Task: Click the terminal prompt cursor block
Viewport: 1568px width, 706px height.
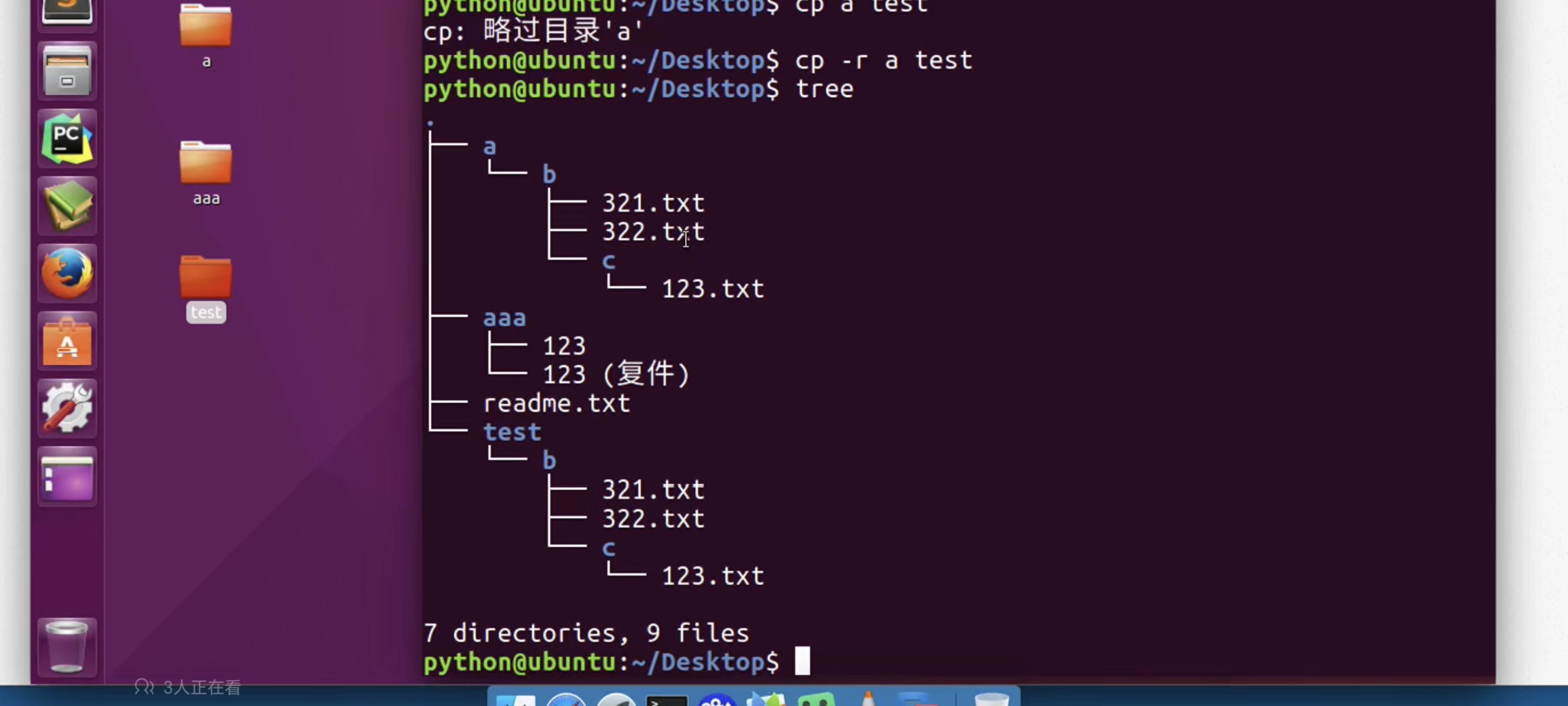Action: (802, 661)
